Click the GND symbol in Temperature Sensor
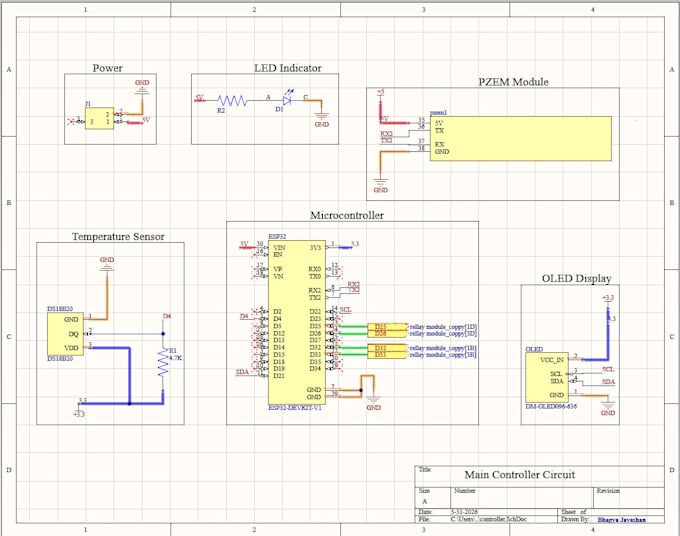This screenshot has width=680, height=536. click(x=107, y=264)
